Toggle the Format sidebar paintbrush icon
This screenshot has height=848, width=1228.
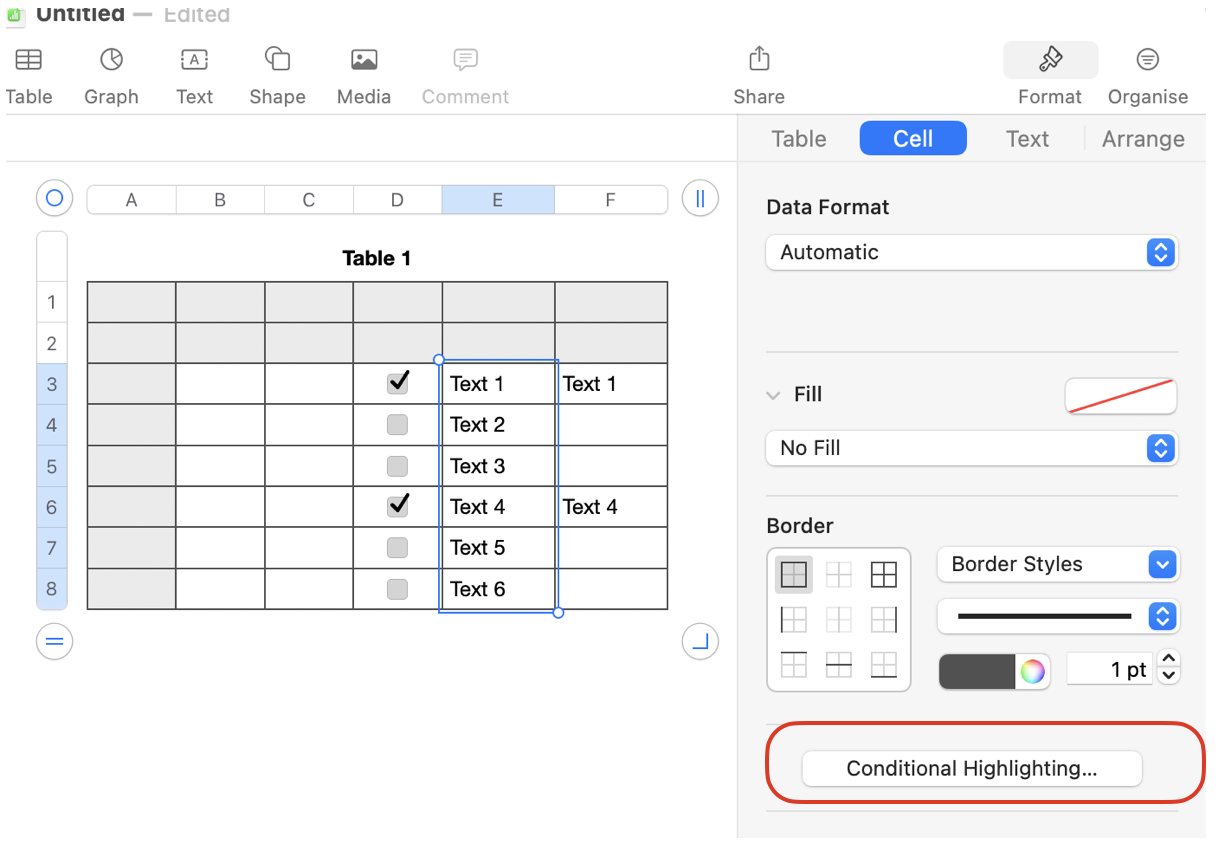pos(1050,60)
